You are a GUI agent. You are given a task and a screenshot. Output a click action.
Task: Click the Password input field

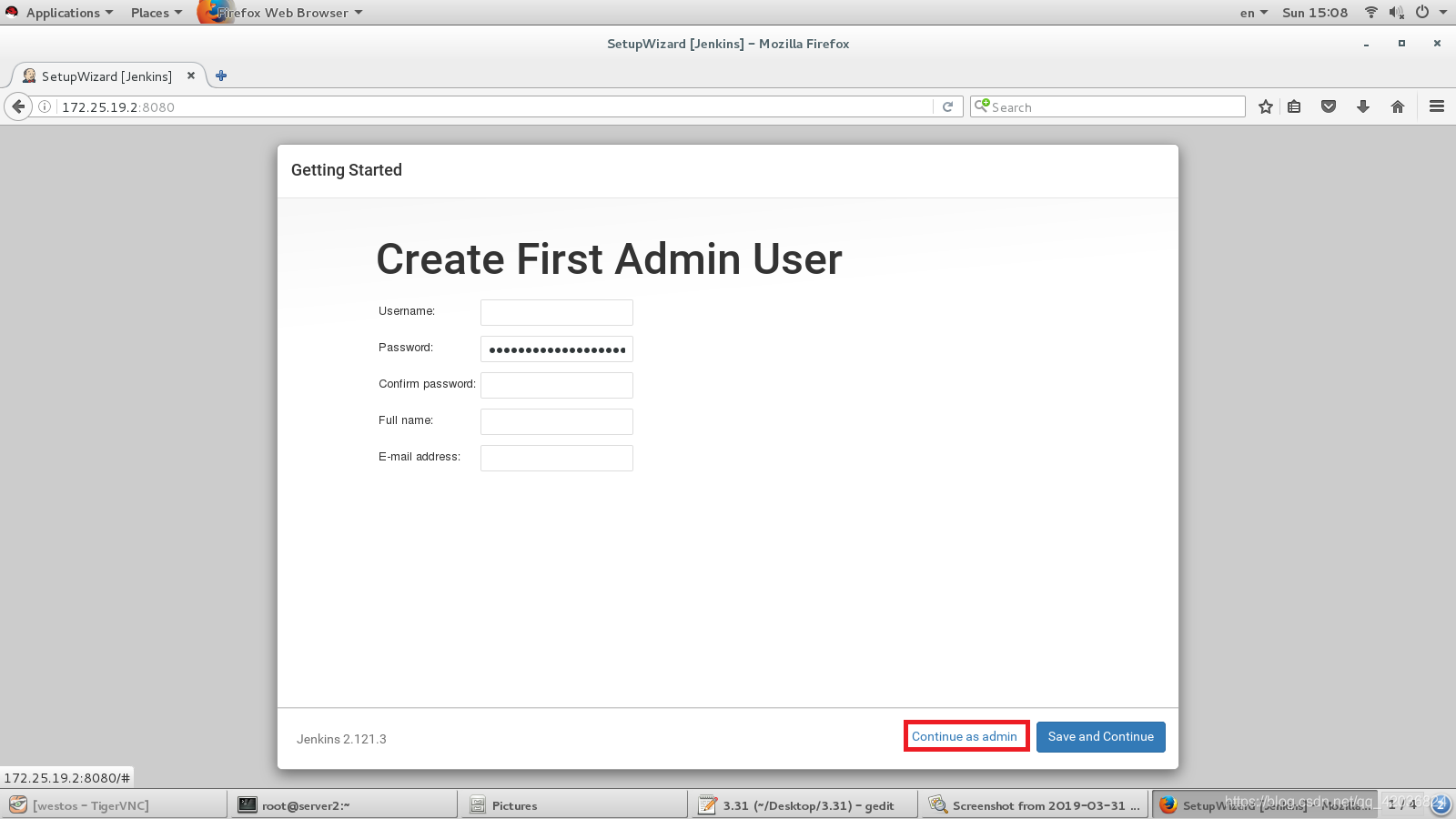pyautogui.click(x=557, y=349)
